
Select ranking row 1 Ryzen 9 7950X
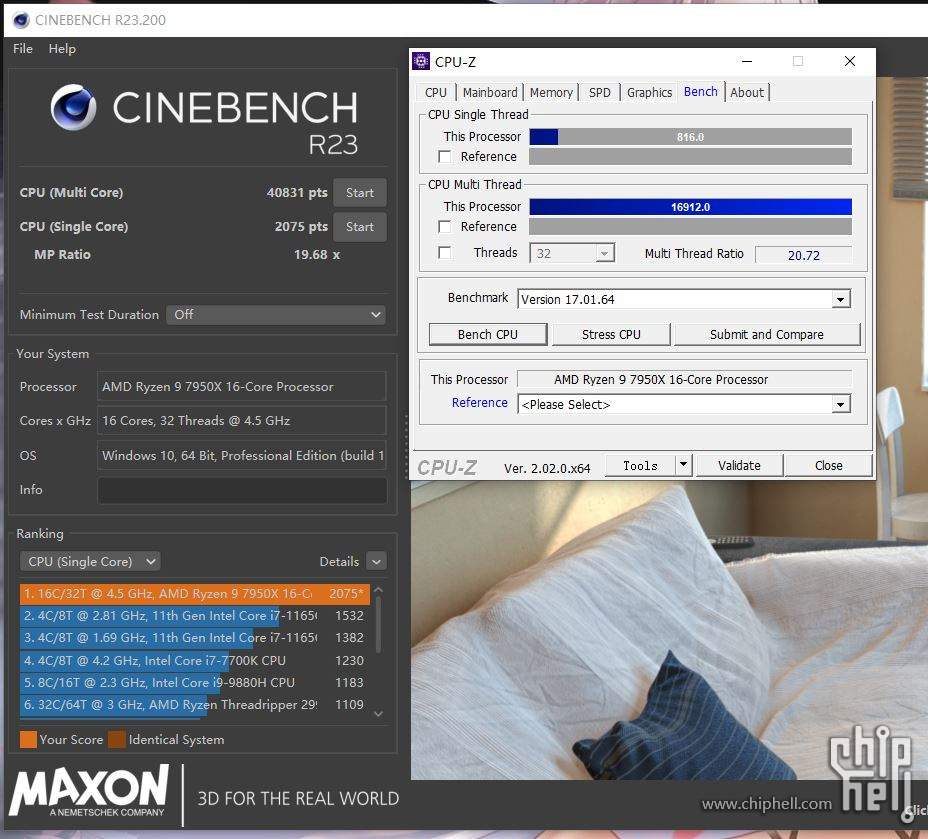[195, 593]
